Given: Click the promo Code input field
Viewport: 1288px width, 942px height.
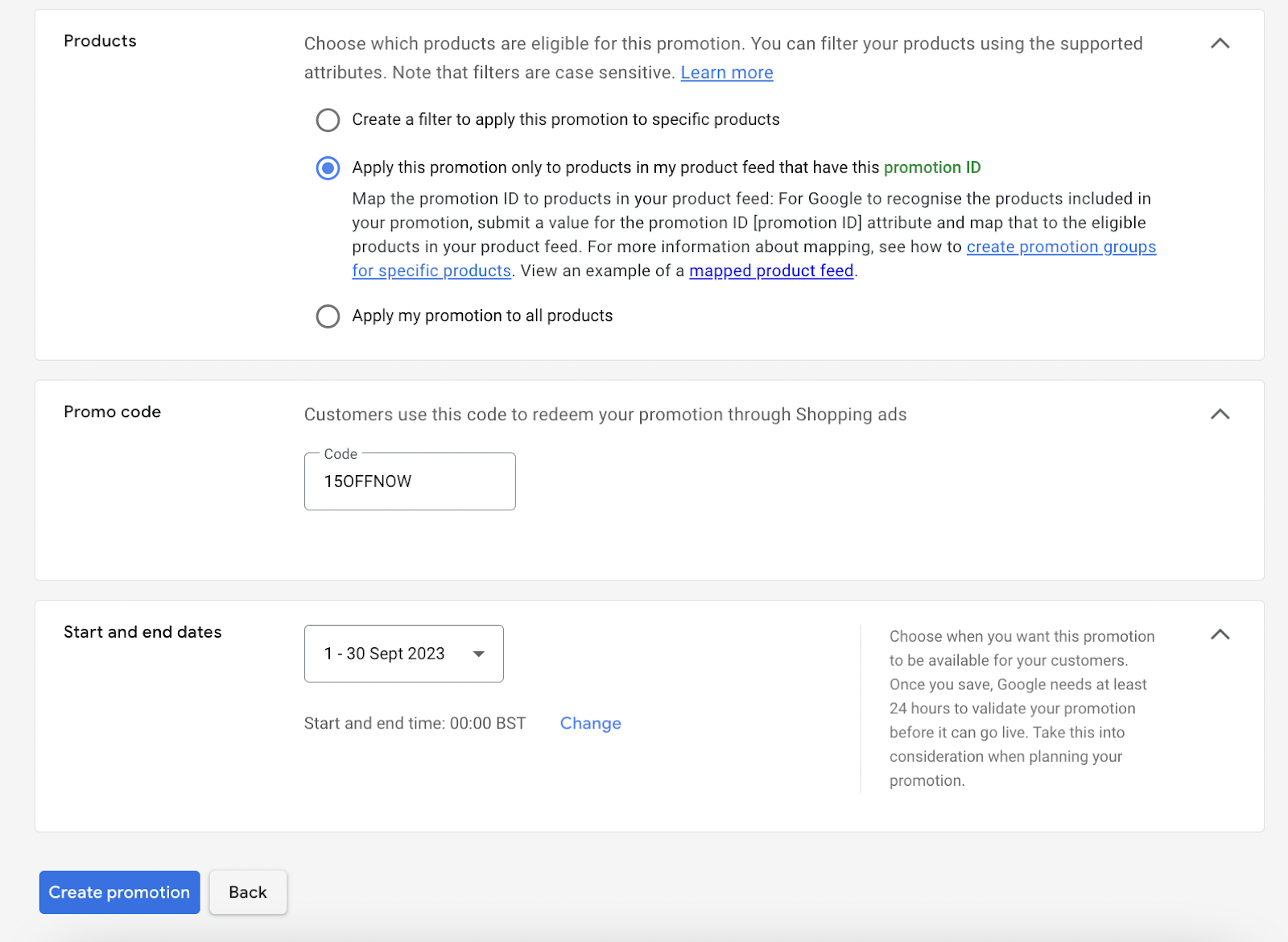Looking at the screenshot, I should pos(410,481).
